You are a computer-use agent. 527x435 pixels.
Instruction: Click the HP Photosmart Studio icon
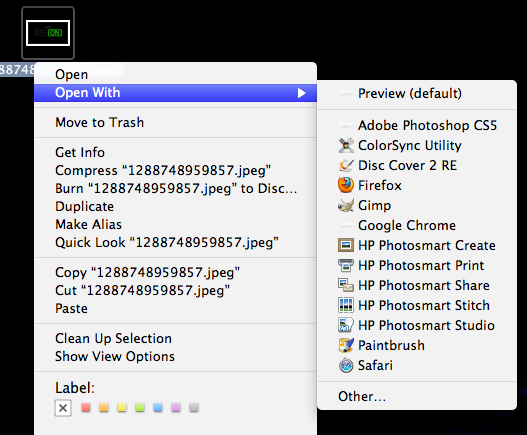coord(346,325)
